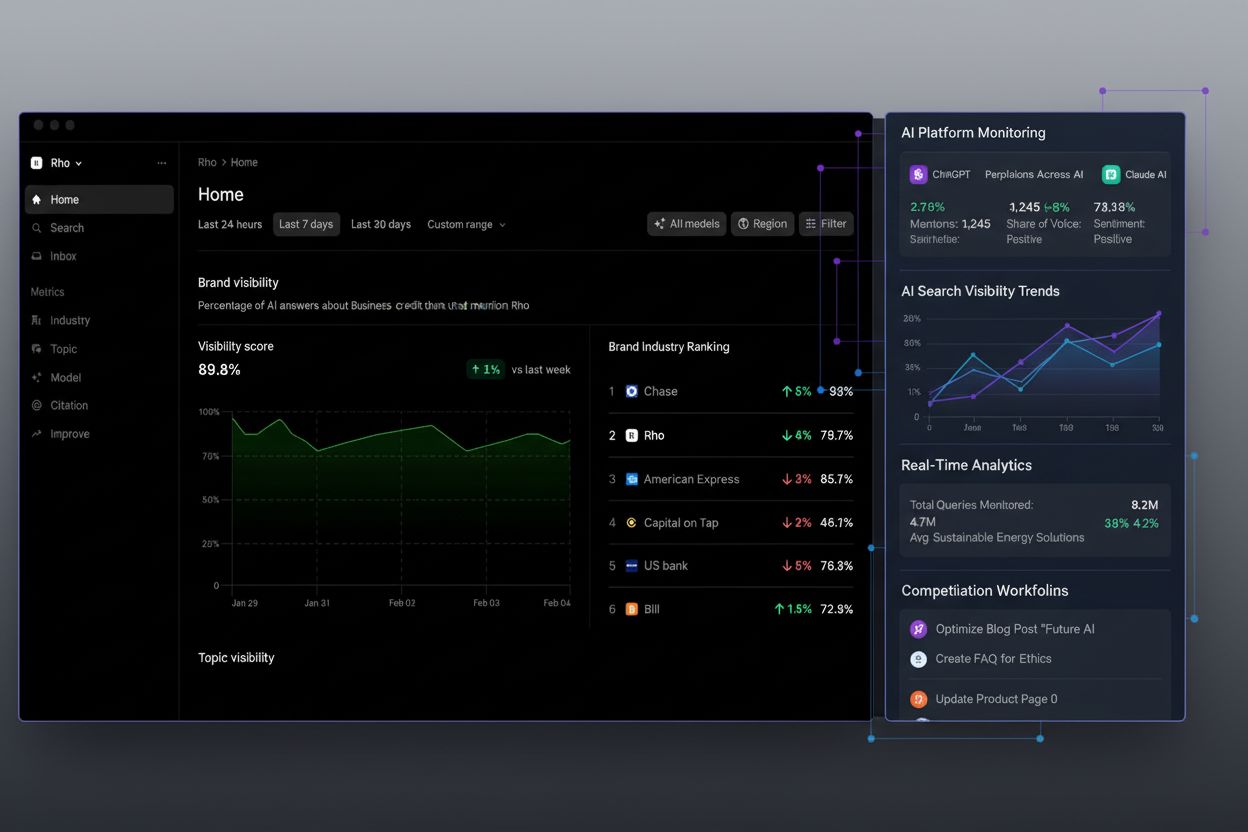Click the ChatGPT platform icon
This screenshot has height=832, width=1248.
[x=918, y=174]
